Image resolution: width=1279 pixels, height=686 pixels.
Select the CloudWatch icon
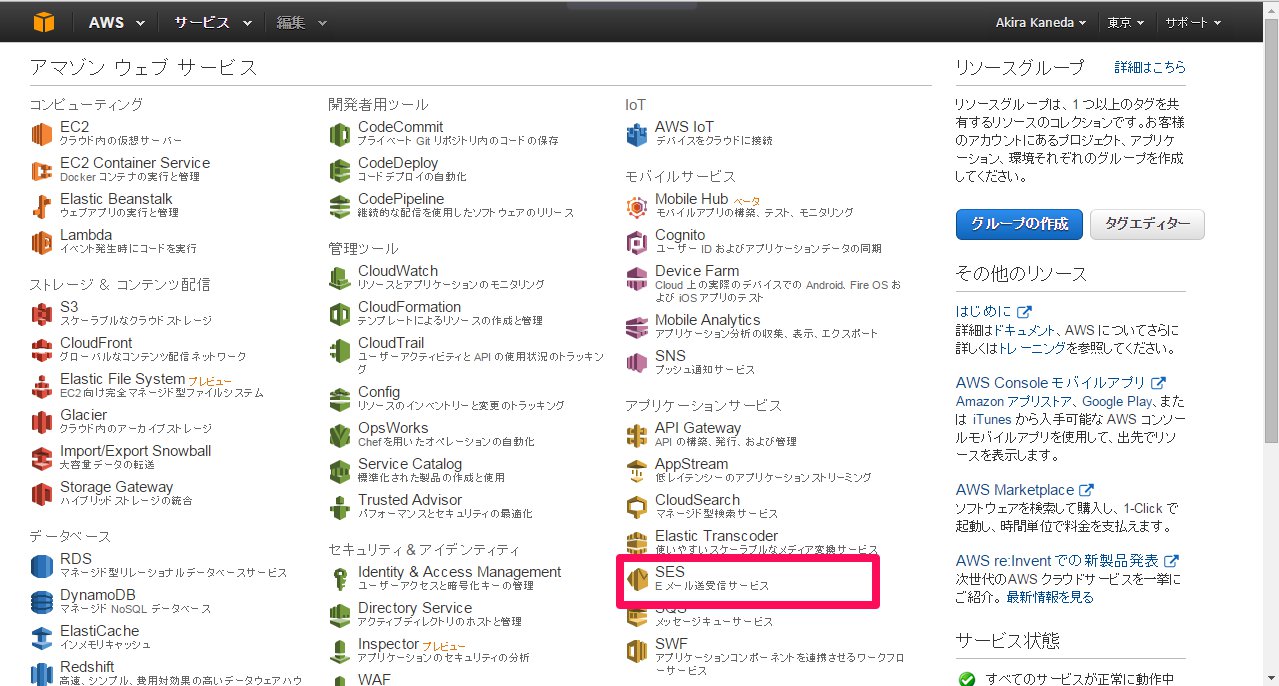(x=340, y=278)
